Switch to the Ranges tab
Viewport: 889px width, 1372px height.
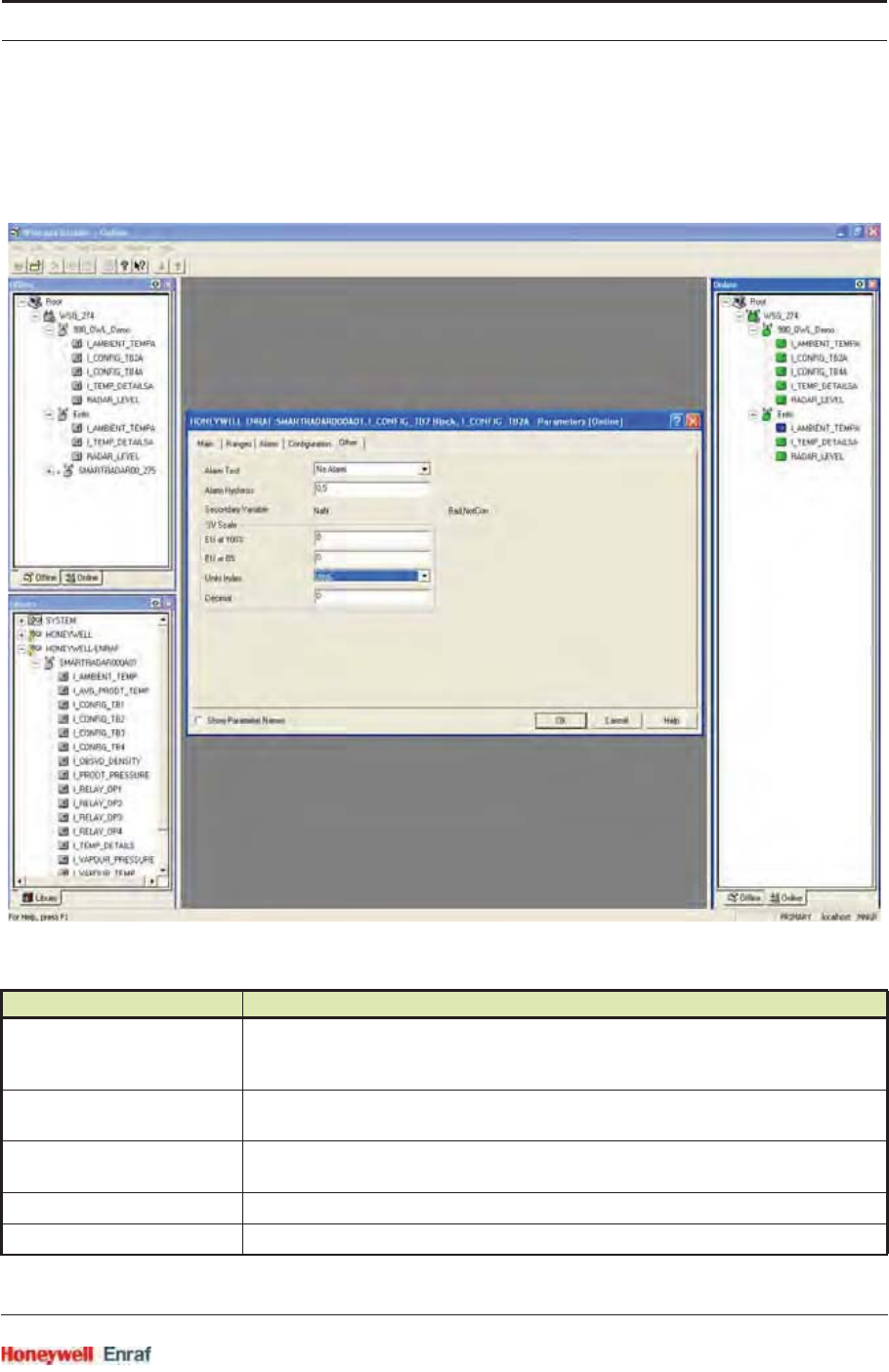(238, 444)
